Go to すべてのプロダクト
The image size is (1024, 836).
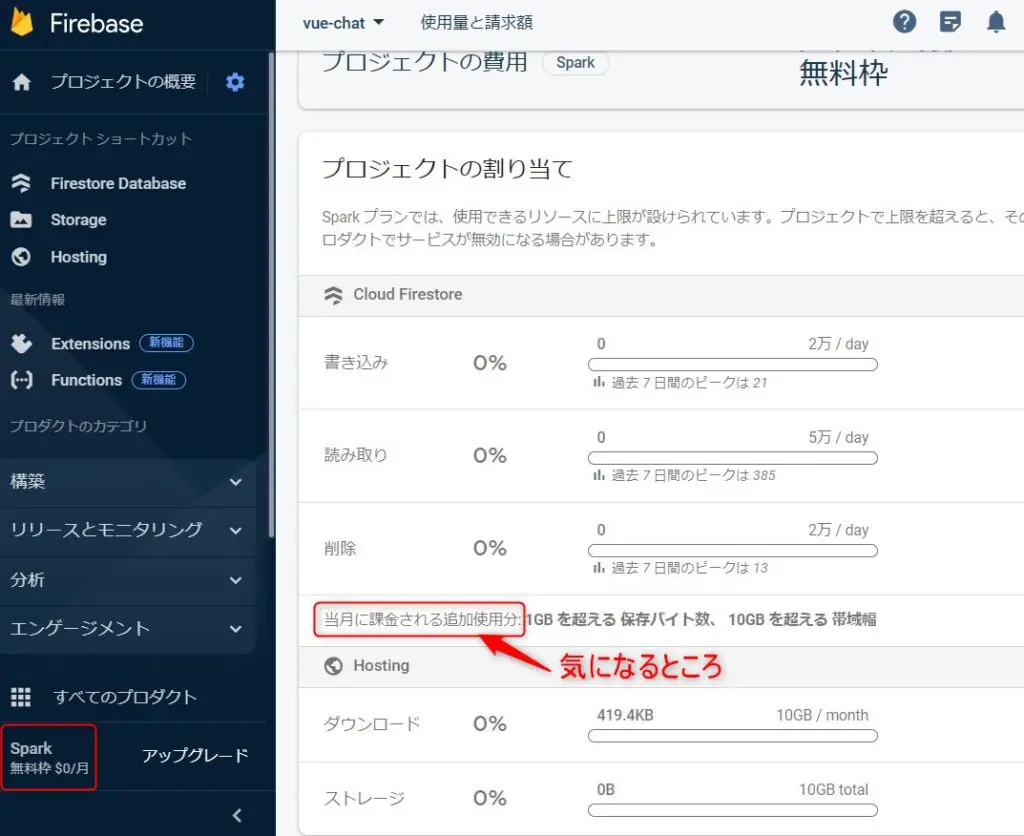coord(125,697)
